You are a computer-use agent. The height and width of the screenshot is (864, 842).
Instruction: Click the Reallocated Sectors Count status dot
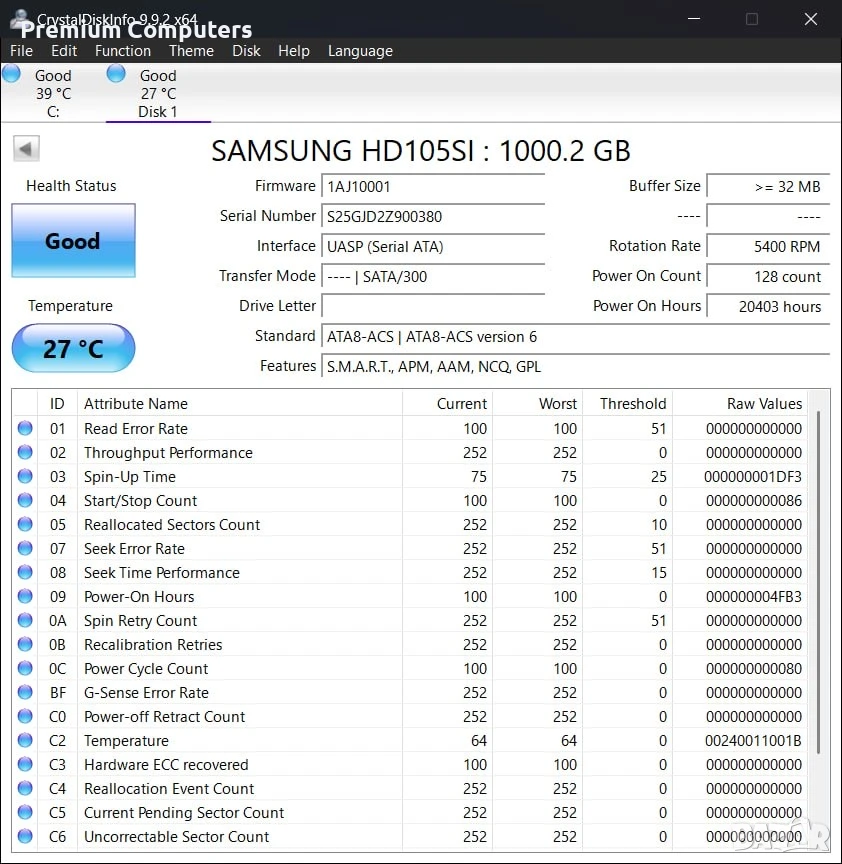coord(25,524)
